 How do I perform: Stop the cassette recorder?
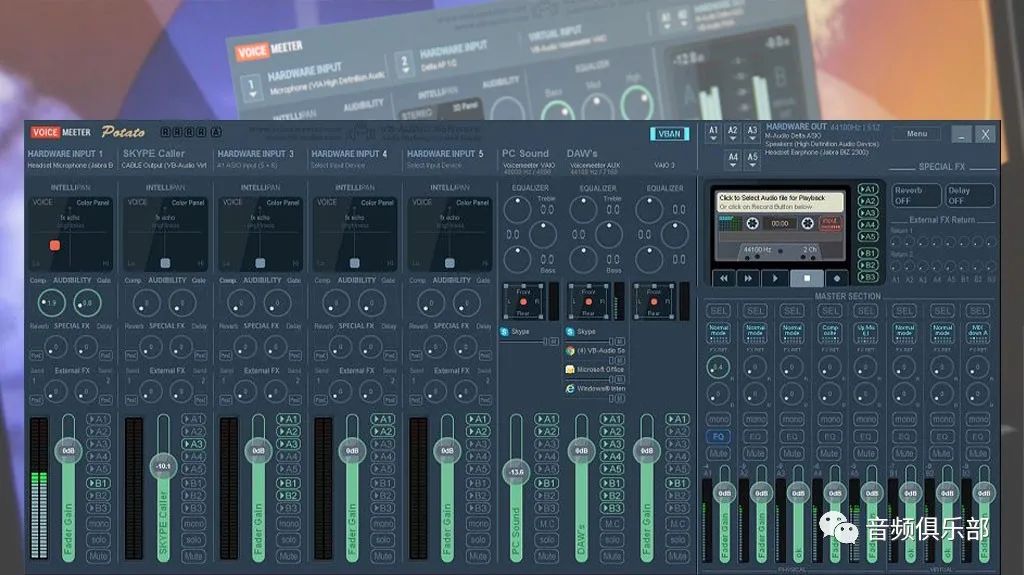(807, 278)
